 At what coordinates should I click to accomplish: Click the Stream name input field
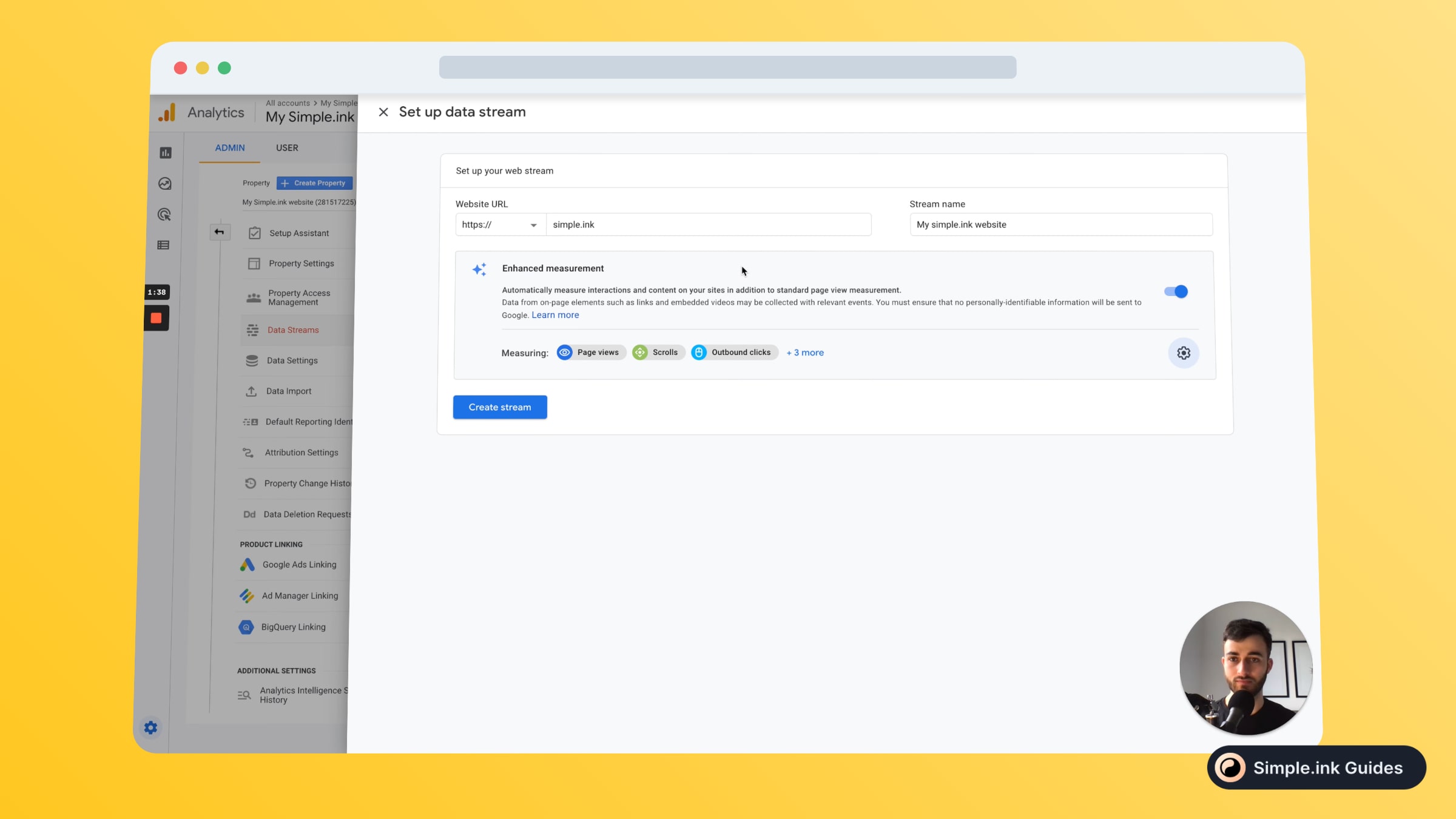[1061, 224]
